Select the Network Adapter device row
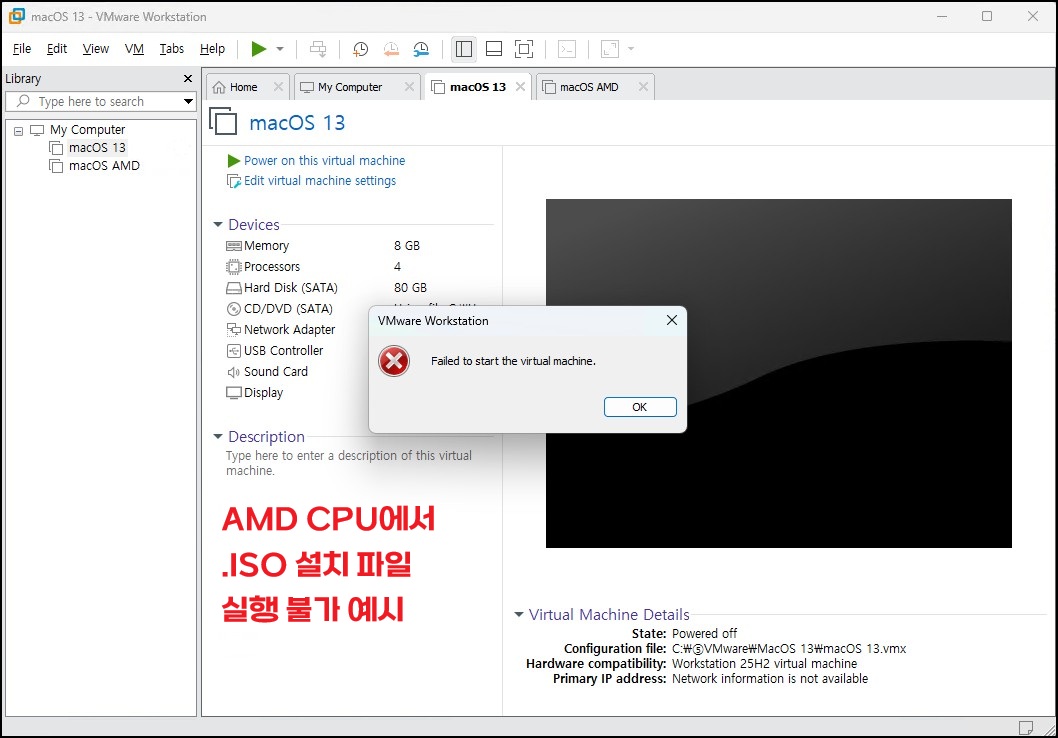Screen dimensions: 1058x738 click(x=281, y=330)
